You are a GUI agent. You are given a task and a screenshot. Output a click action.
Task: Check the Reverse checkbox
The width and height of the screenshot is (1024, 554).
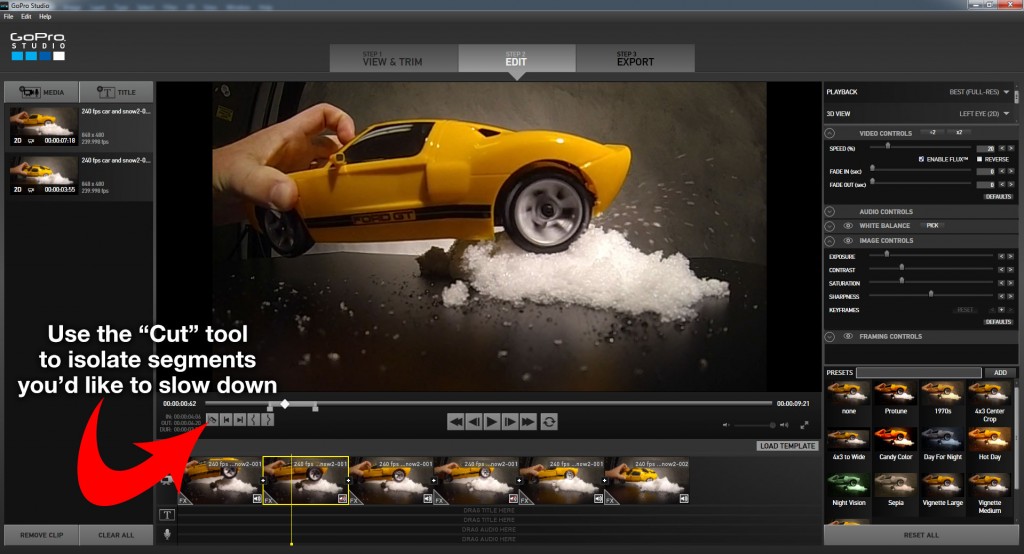[x=979, y=159]
